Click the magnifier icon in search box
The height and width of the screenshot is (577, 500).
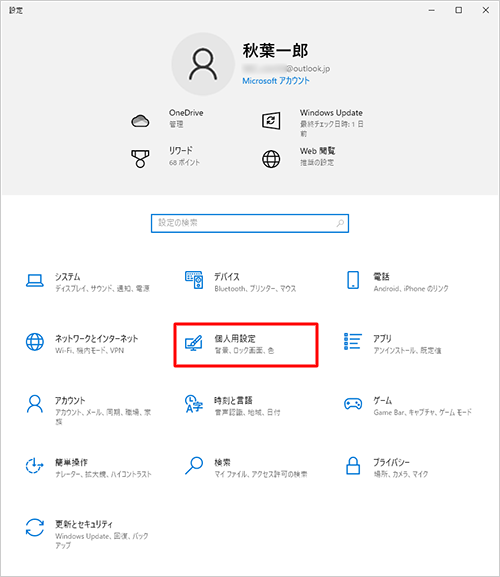340,223
